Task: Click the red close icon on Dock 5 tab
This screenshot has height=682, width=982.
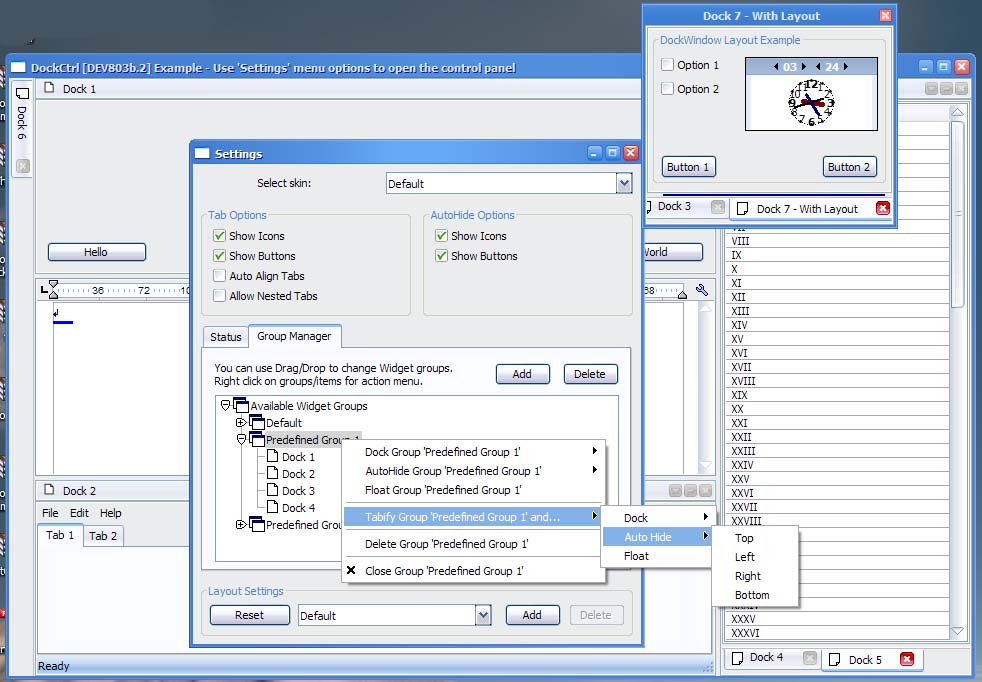Action: click(906, 659)
